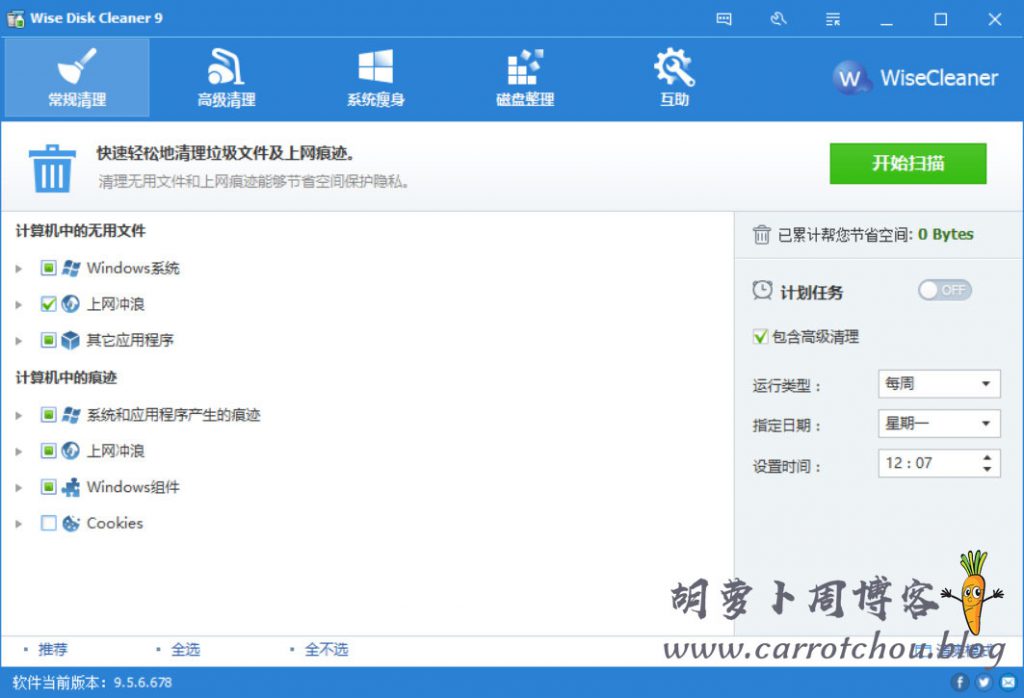
Task: Open the Facebook icon in status bar
Action: tap(960, 683)
